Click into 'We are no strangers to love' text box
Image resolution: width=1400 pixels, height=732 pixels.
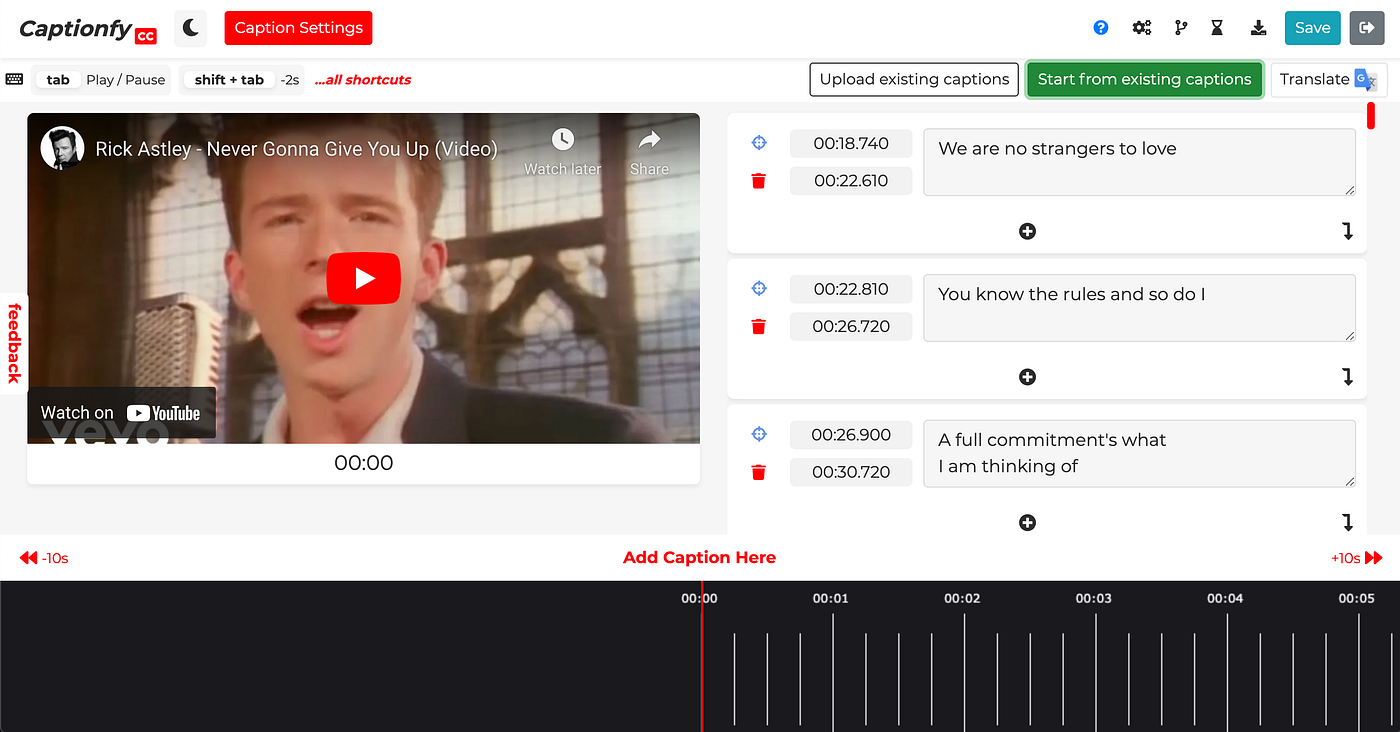click(x=1139, y=162)
